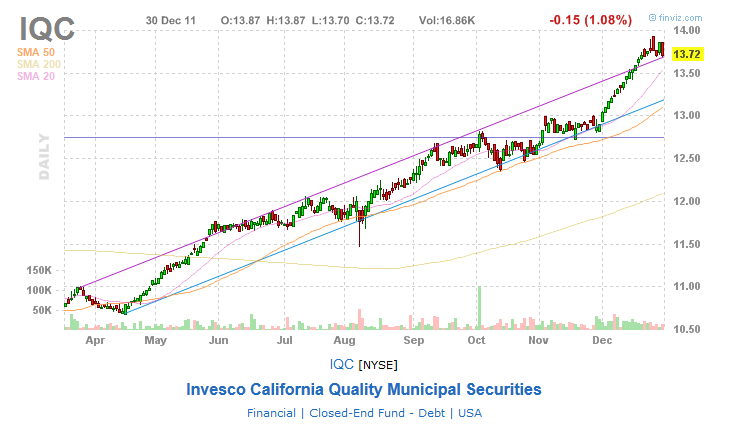
Task: Click the -0.15 (1.08%) change value
Action: click(x=591, y=20)
